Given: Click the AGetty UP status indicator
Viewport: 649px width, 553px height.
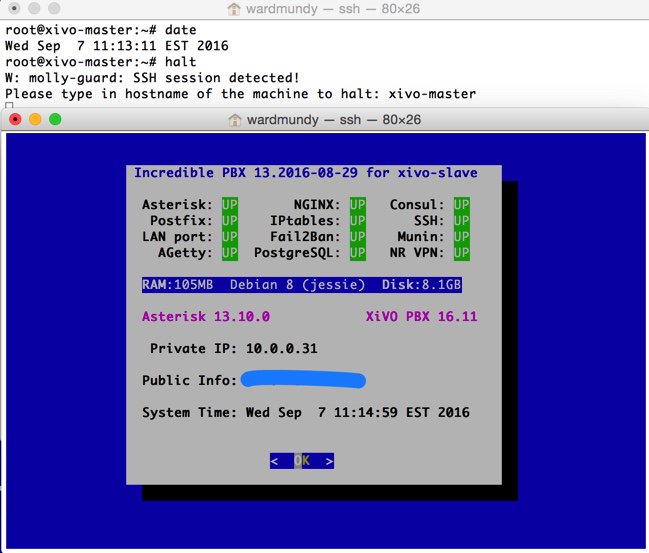Looking at the screenshot, I should click(230, 253).
